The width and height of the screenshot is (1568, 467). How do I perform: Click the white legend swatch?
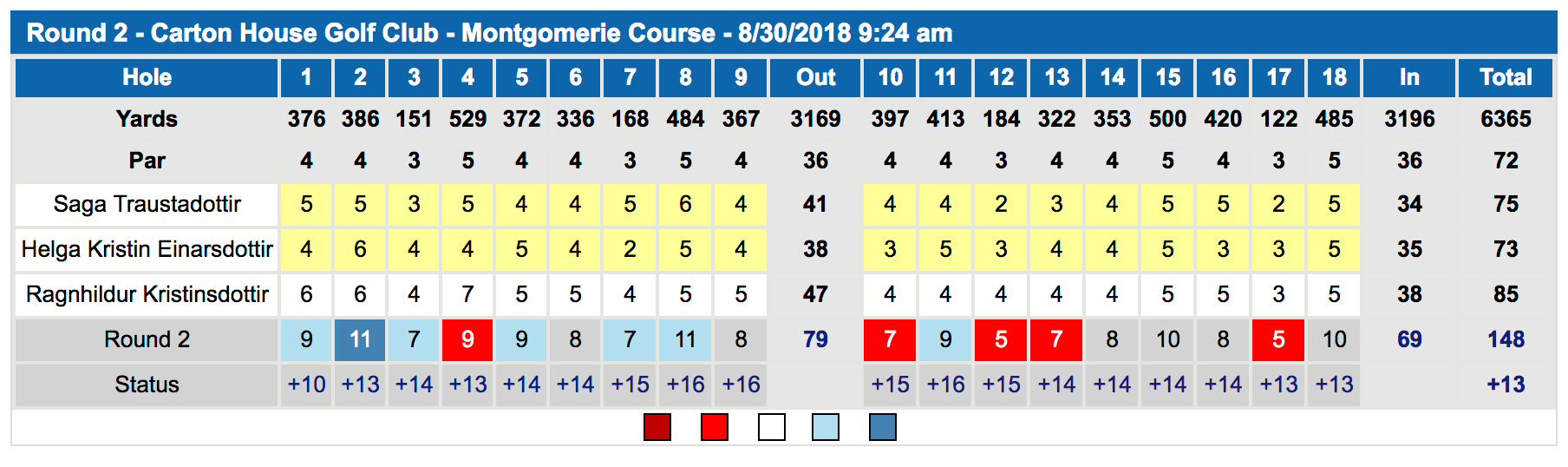click(x=772, y=427)
